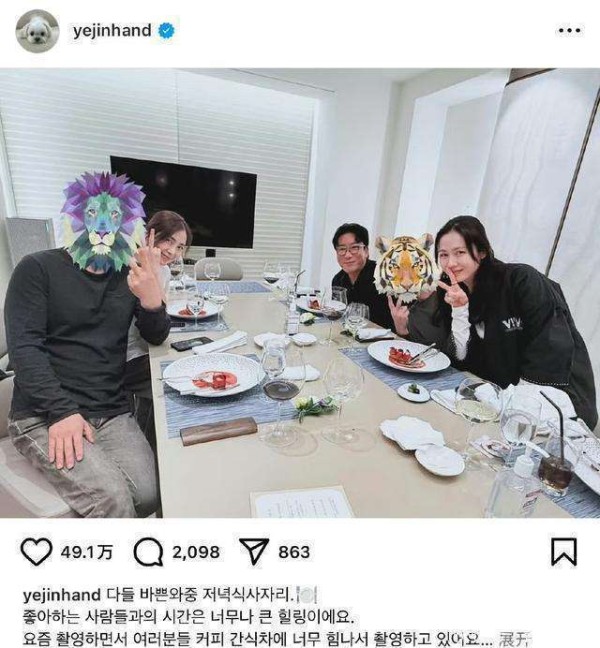Open the three-dot more options menu
600x648 pixels.
[x=570, y=31]
